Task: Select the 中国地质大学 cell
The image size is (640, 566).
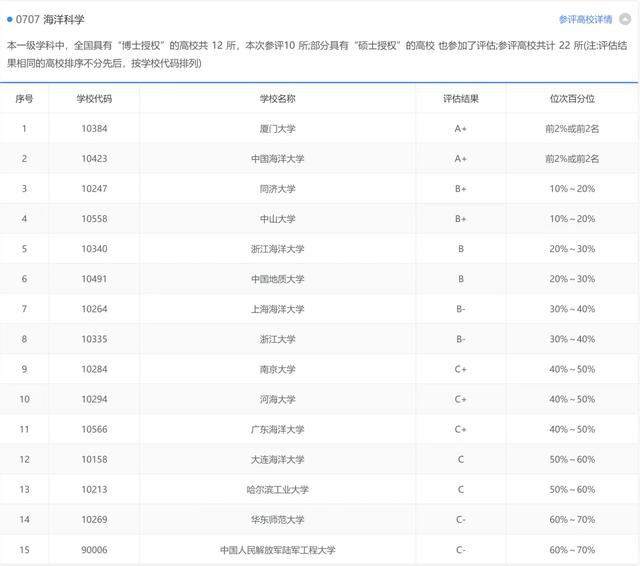Action: coord(278,279)
